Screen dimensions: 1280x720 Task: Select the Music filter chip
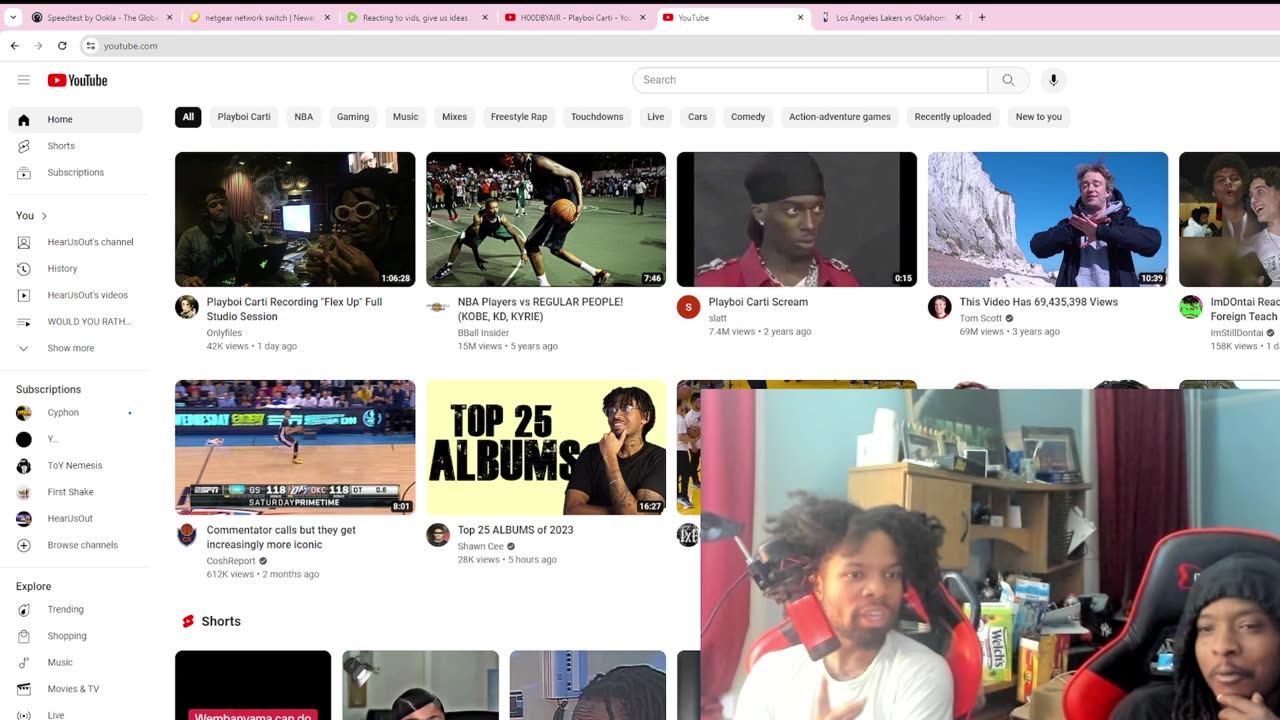(x=406, y=117)
